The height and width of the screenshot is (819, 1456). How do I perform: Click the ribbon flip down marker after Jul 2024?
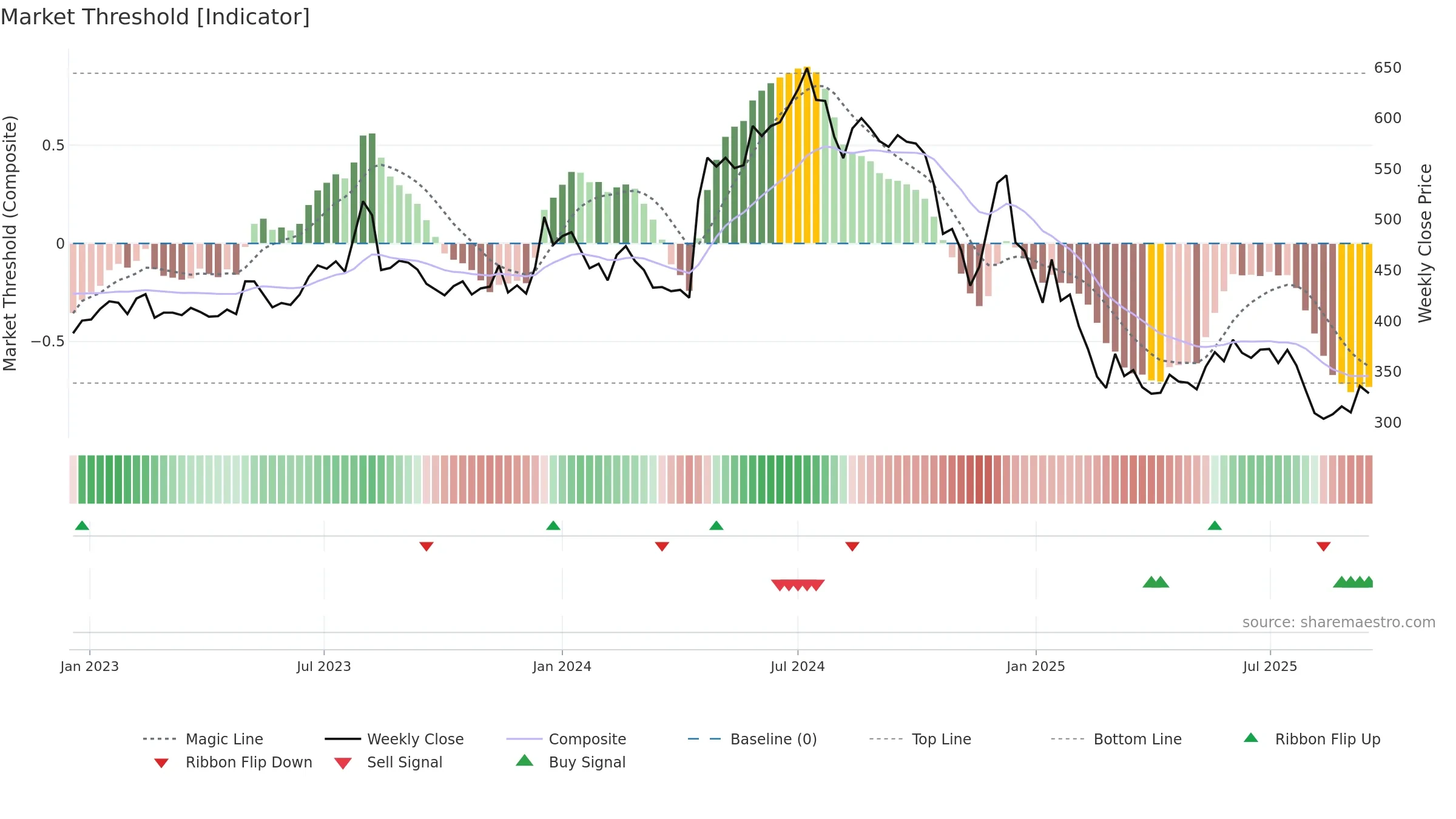tap(852, 547)
